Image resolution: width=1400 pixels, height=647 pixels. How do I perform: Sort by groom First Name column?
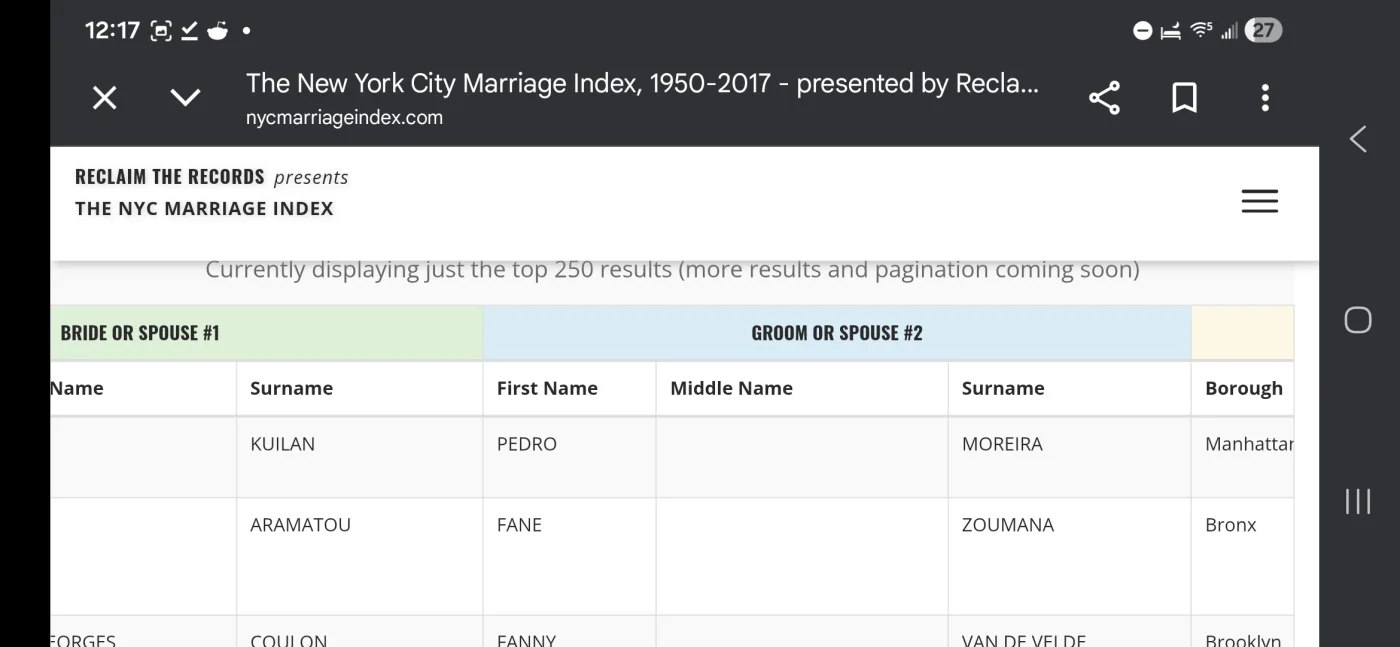point(547,388)
